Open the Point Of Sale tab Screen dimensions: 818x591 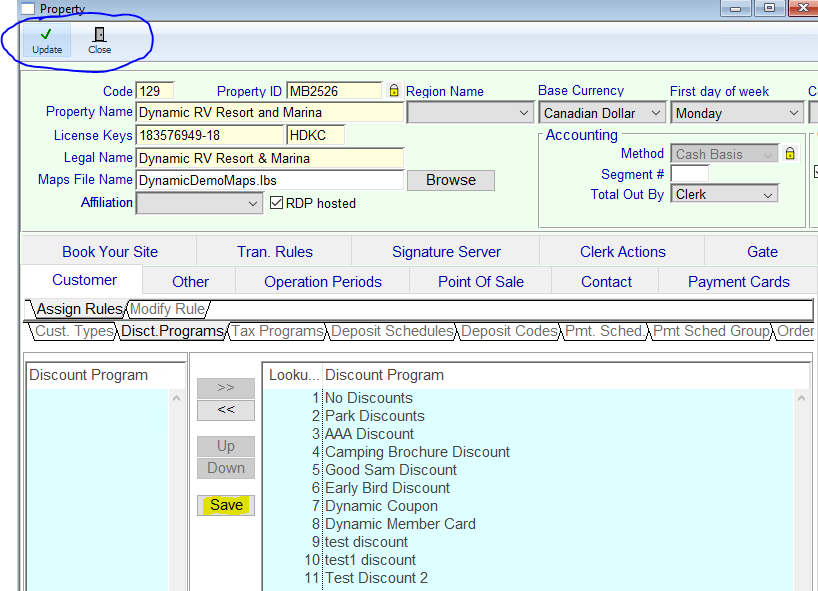tap(480, 282)
